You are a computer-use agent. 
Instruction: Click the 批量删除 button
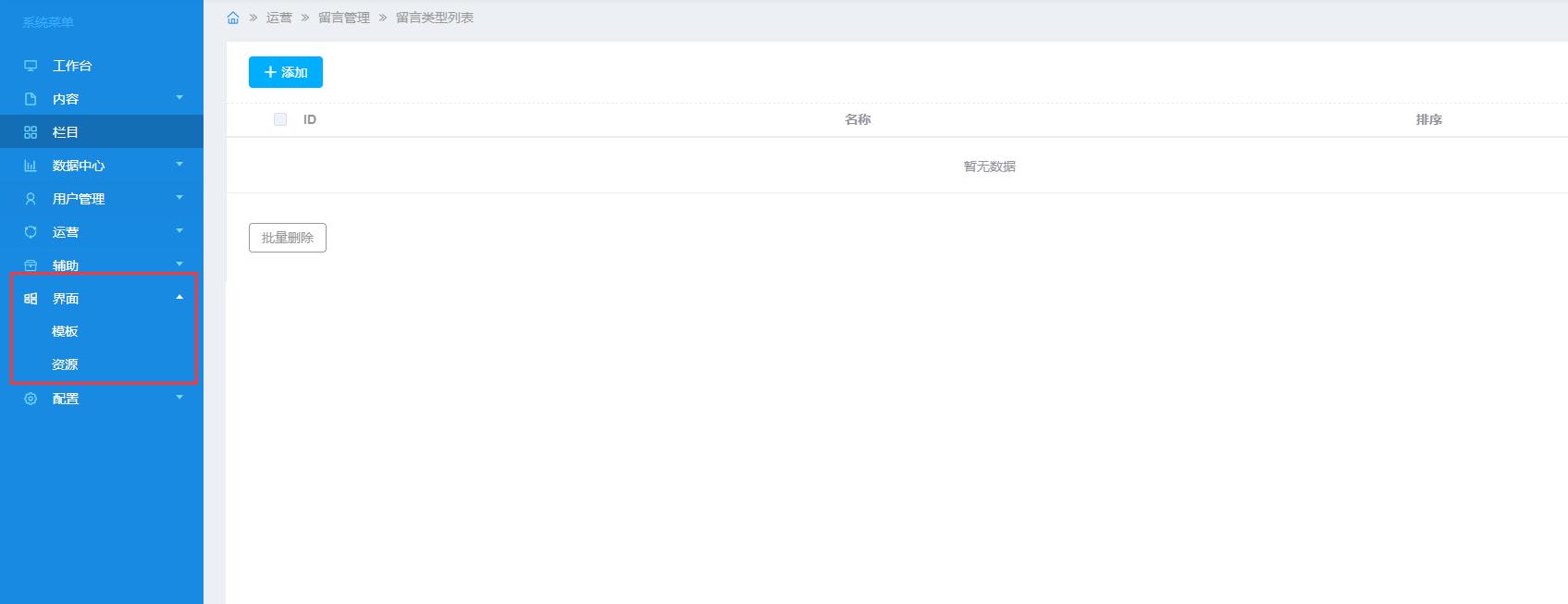[288, 238]
